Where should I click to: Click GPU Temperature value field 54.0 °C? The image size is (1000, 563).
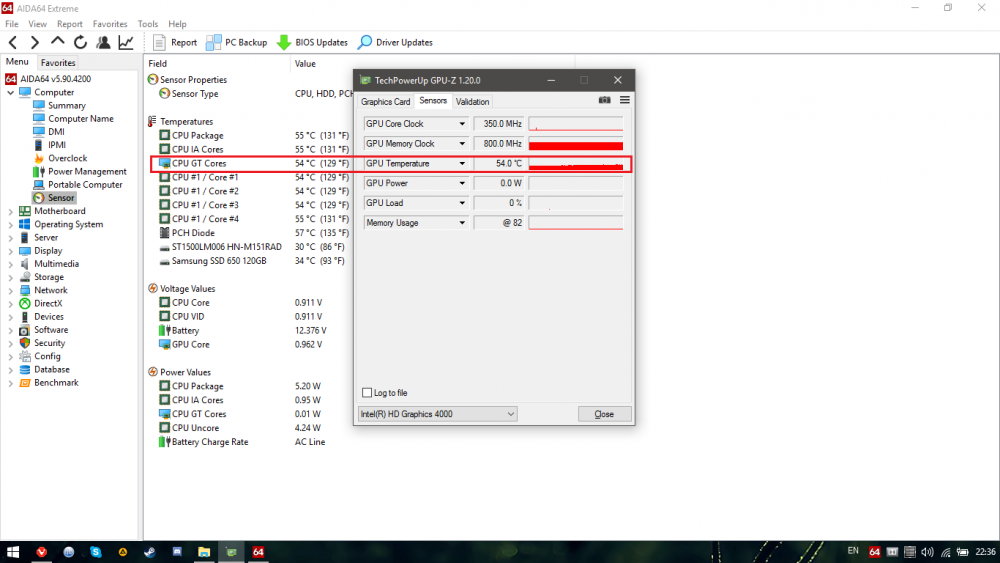[499, 164]
